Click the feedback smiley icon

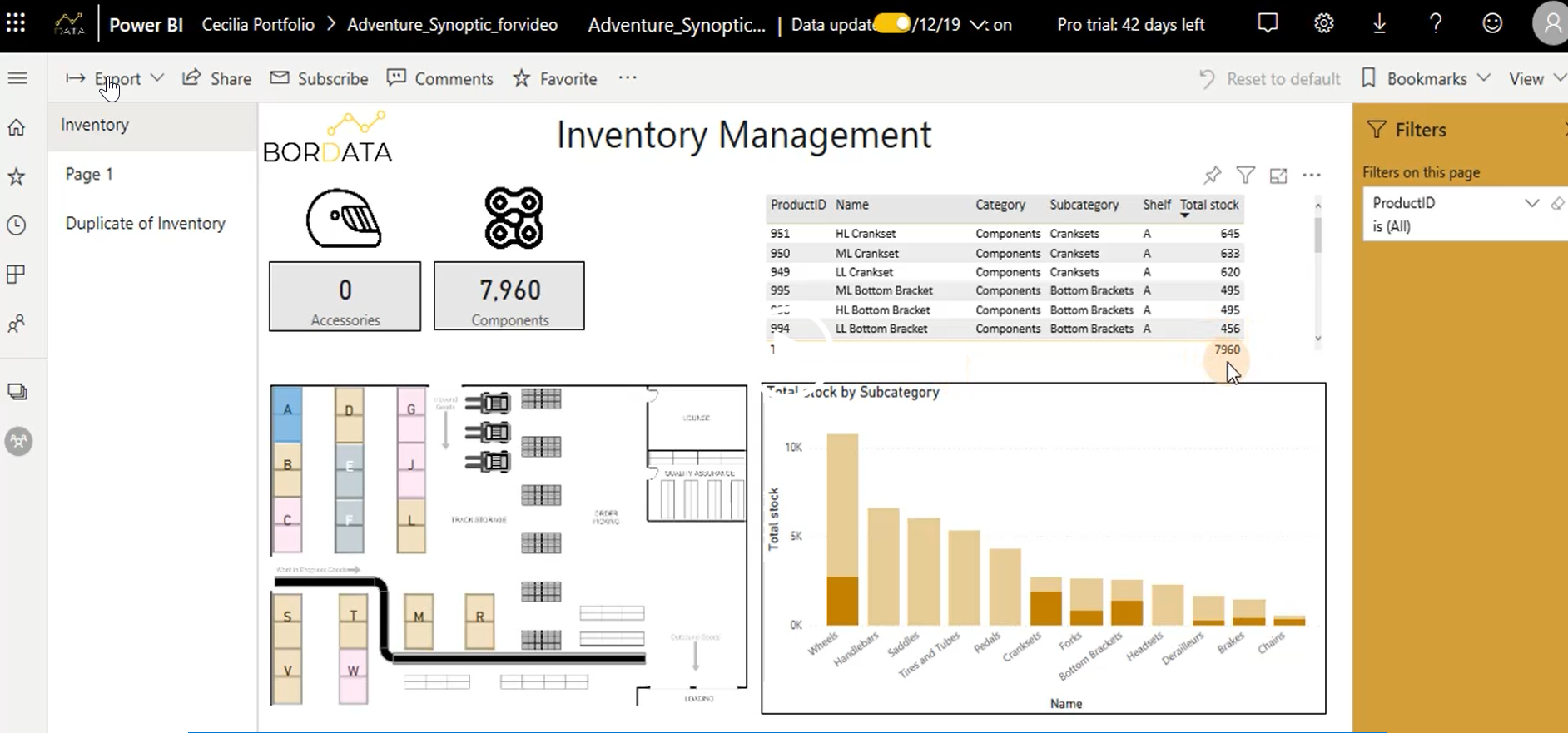pos(1492,23)
